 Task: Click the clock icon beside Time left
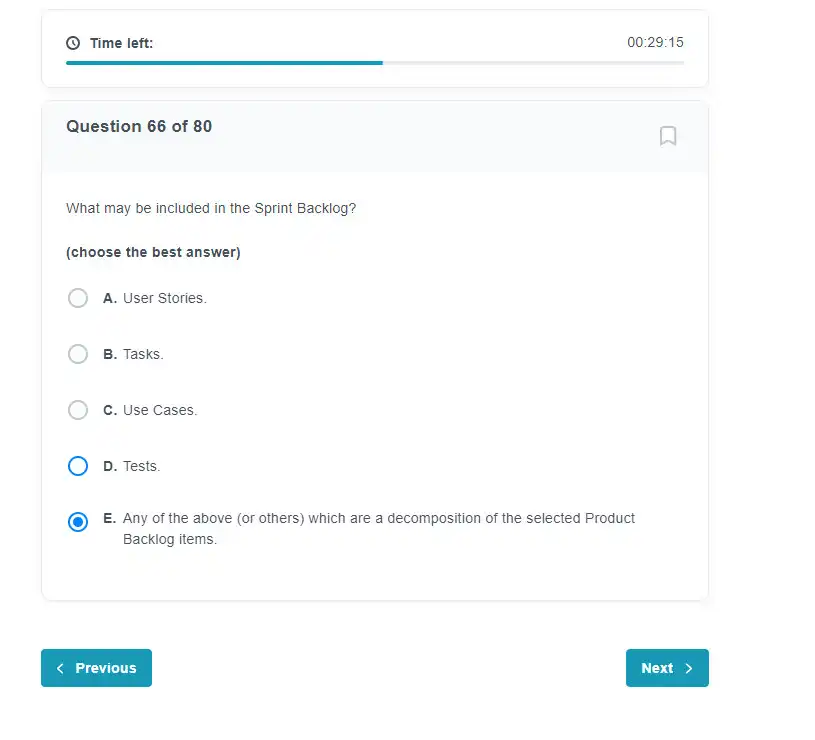tap(73, 43)
